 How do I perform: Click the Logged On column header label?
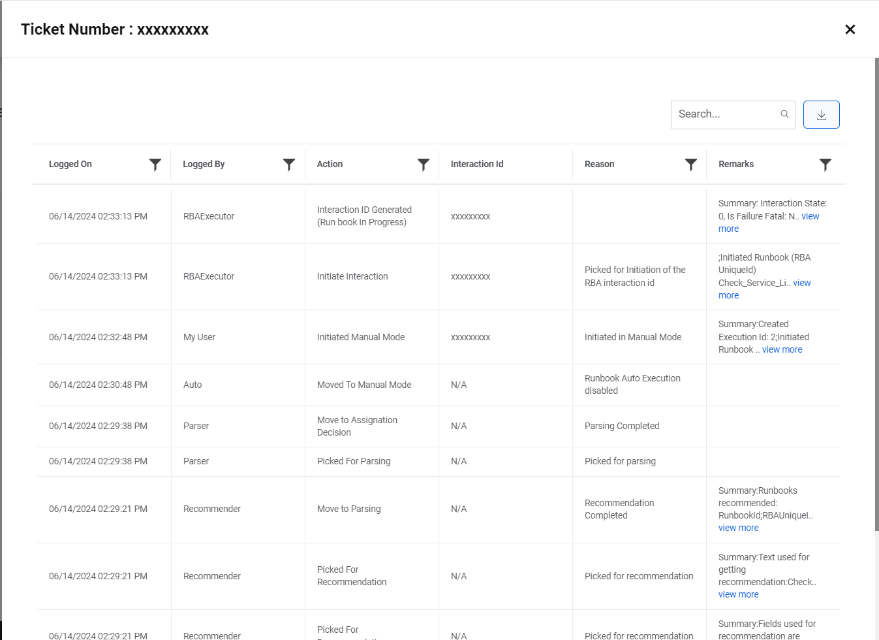pyautogui.click(x=70, y=164)
